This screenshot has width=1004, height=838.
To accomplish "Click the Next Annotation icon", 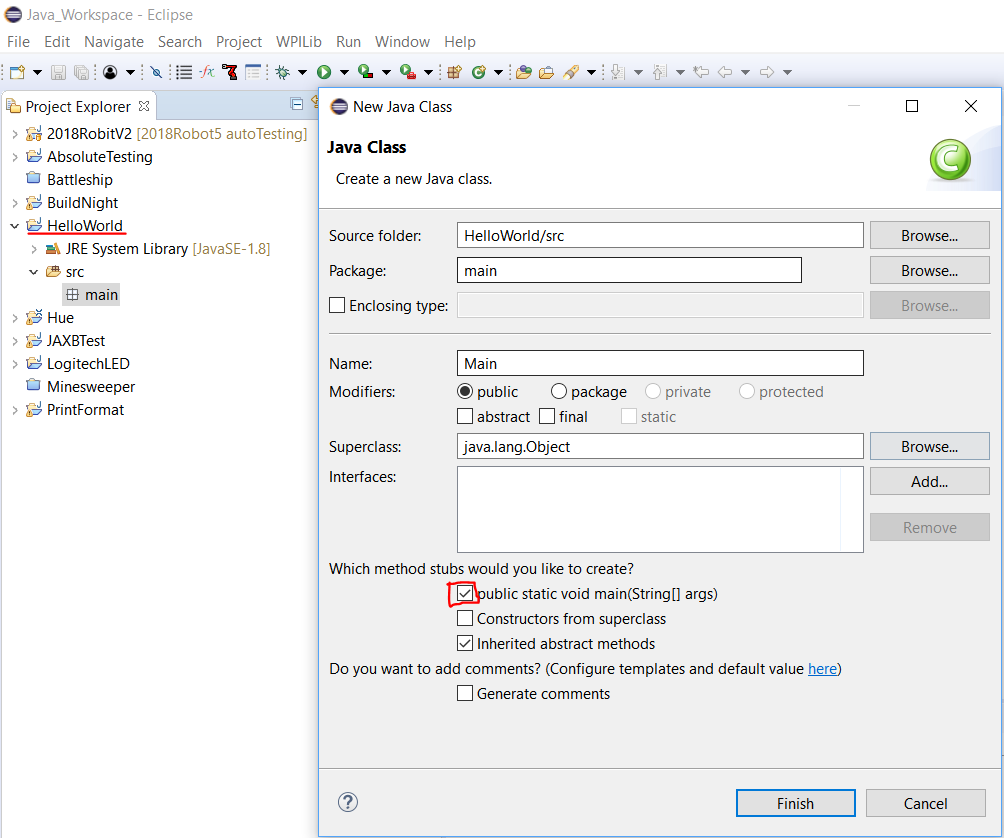I will tap(617, 72).
